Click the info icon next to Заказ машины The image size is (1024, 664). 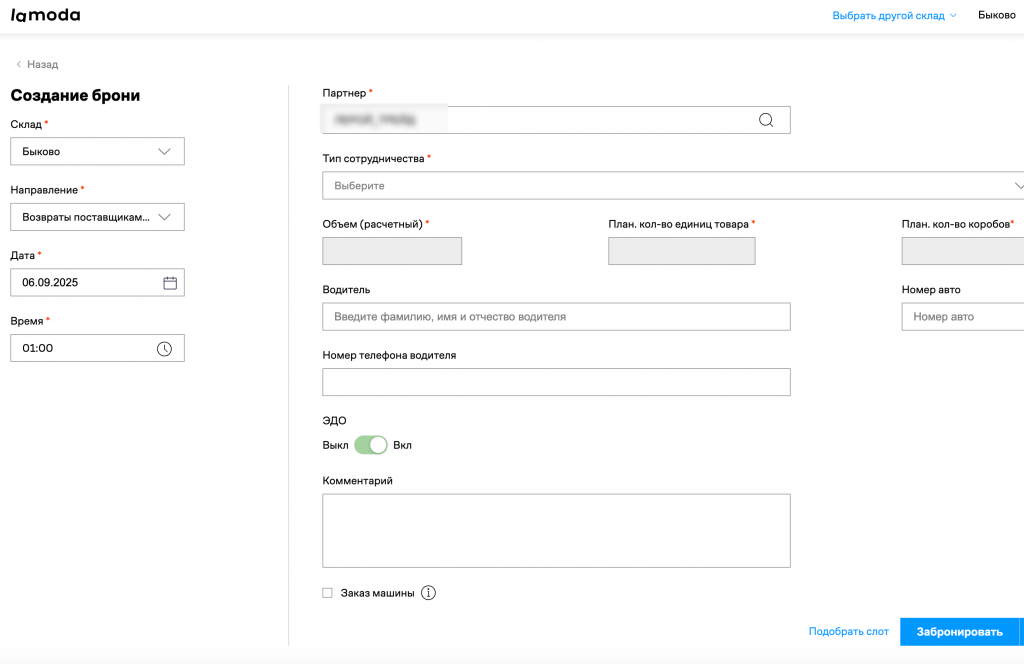pos(429,593)
